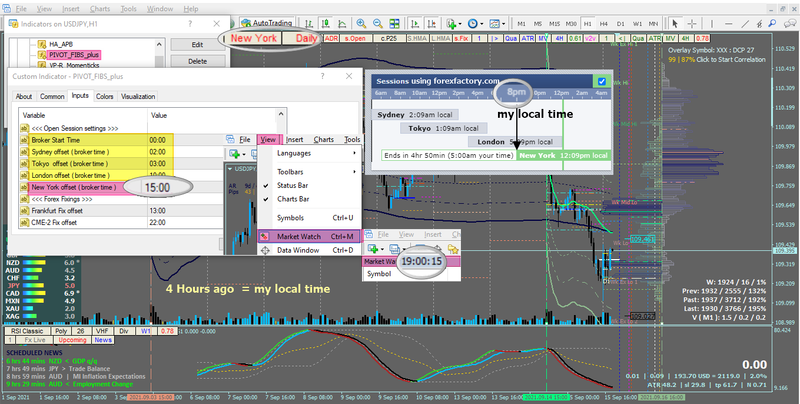Screen dimensions: 800x404
Task: Click the 8pm marker on sessions timeline
Action: pyautogui.click(x=516, y=92)
